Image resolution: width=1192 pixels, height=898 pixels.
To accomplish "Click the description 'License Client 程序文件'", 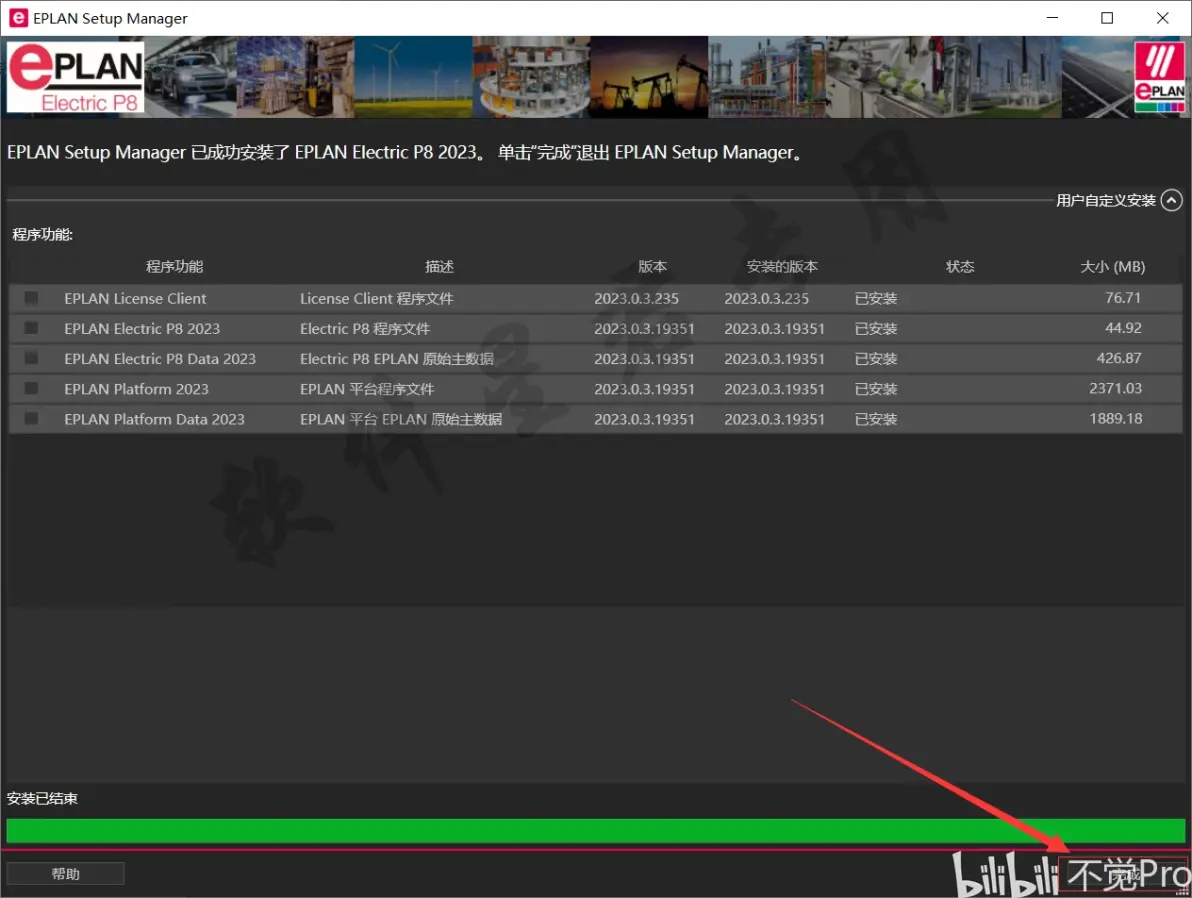I will (376, 298).
